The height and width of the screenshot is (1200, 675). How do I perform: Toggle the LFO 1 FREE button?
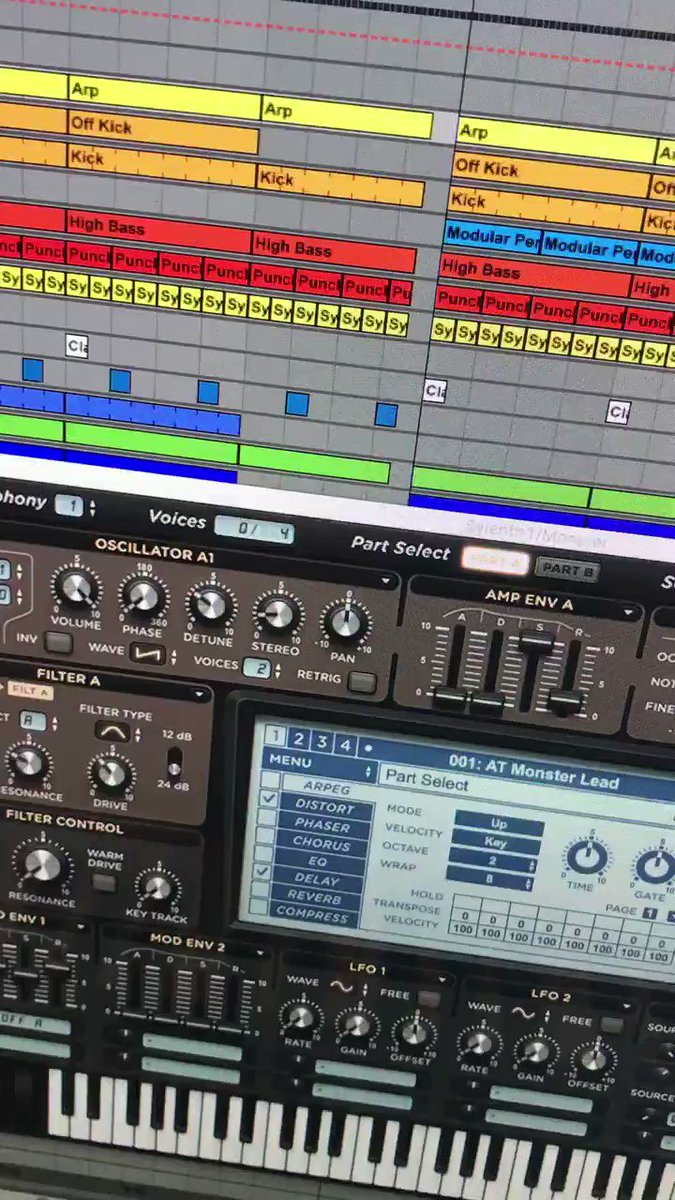pyautogui.click(x=431, y=998)
